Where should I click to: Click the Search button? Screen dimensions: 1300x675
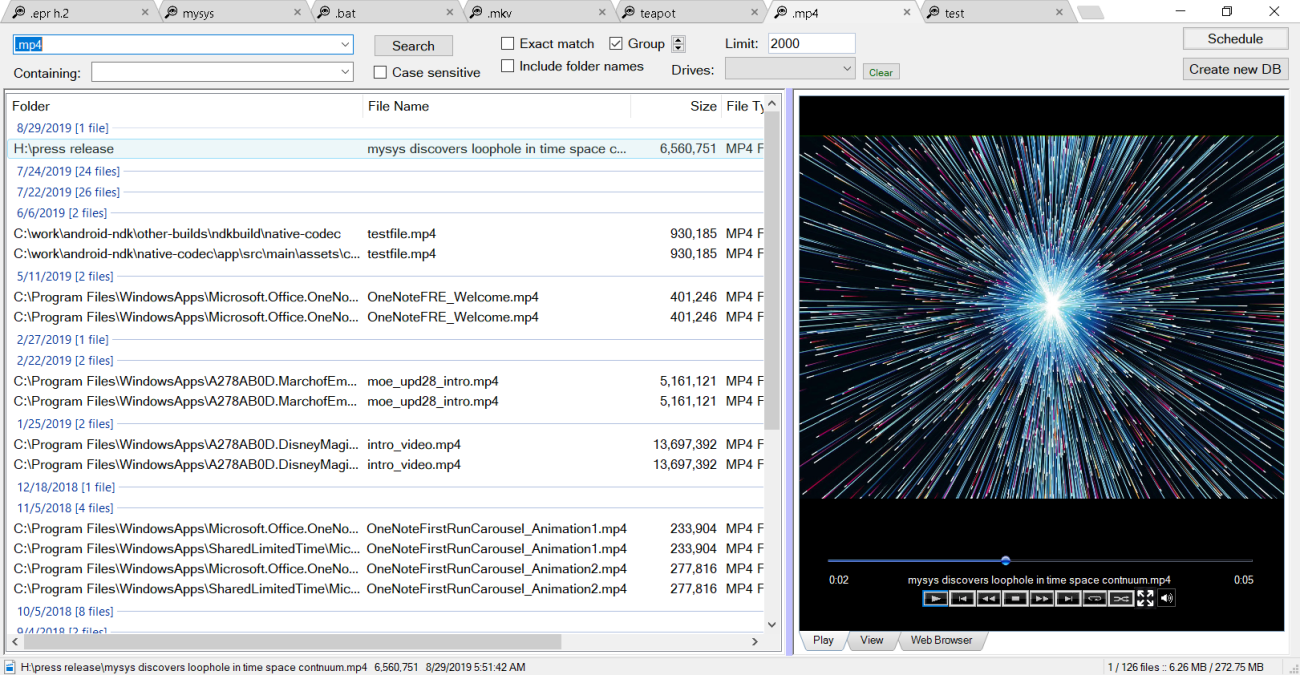tap(413, 46)
